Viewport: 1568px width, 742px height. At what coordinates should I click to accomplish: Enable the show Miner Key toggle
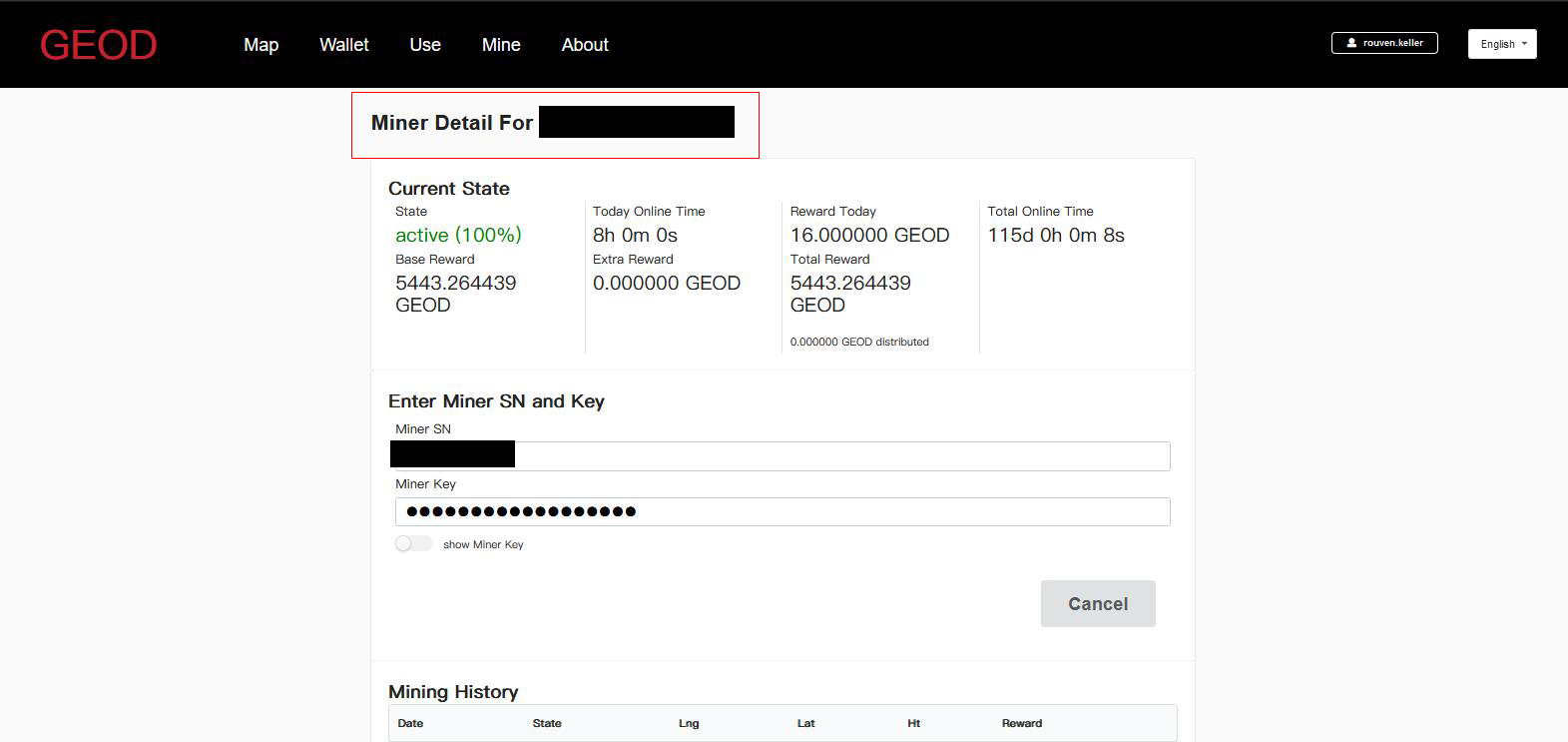coord(413,543)
